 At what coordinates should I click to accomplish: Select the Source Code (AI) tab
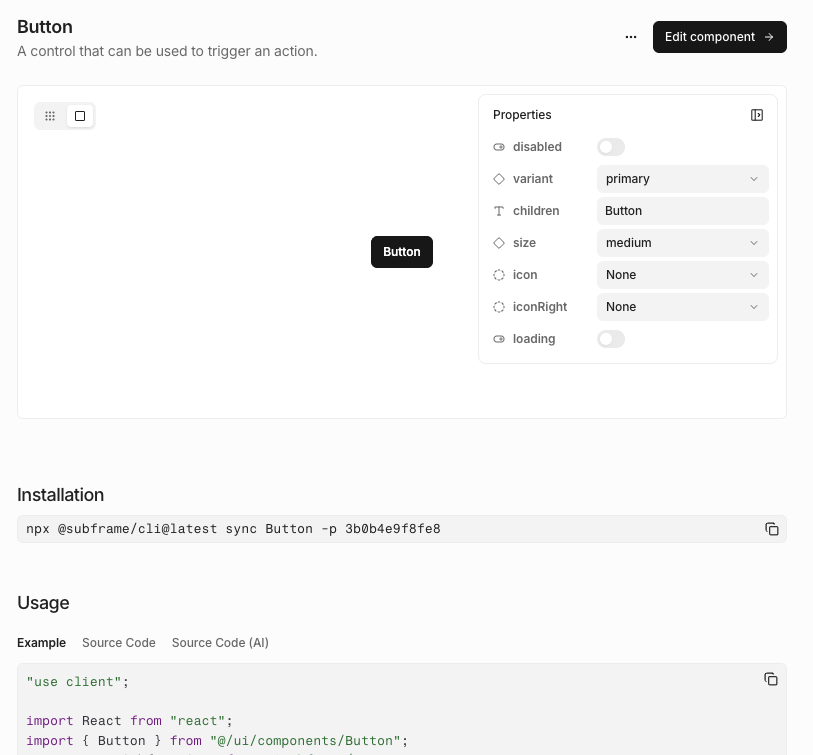(x=220, y=643)
